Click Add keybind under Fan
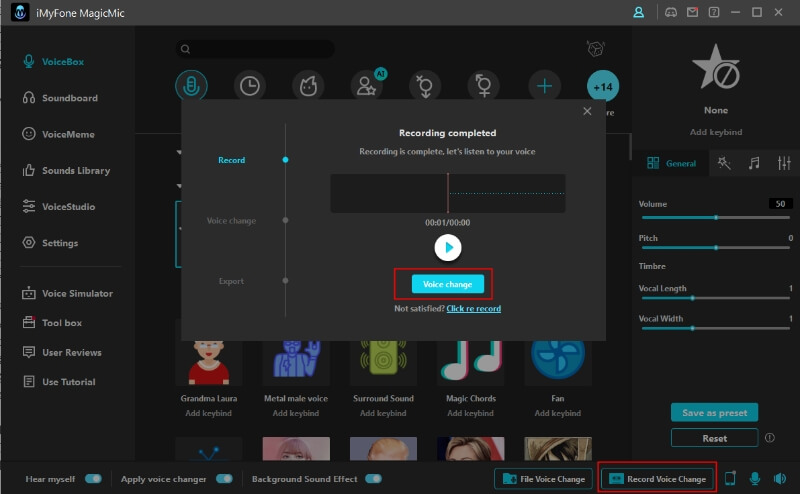The height and width of the screenshot is (494, 800). [x=558, y=413]
